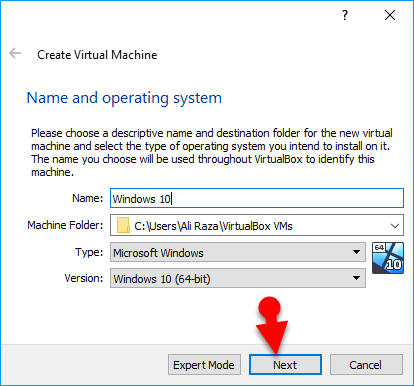Close the Create Virtual Machine dialog
This screenshot has height=386, width=414.
pos(390,15)
